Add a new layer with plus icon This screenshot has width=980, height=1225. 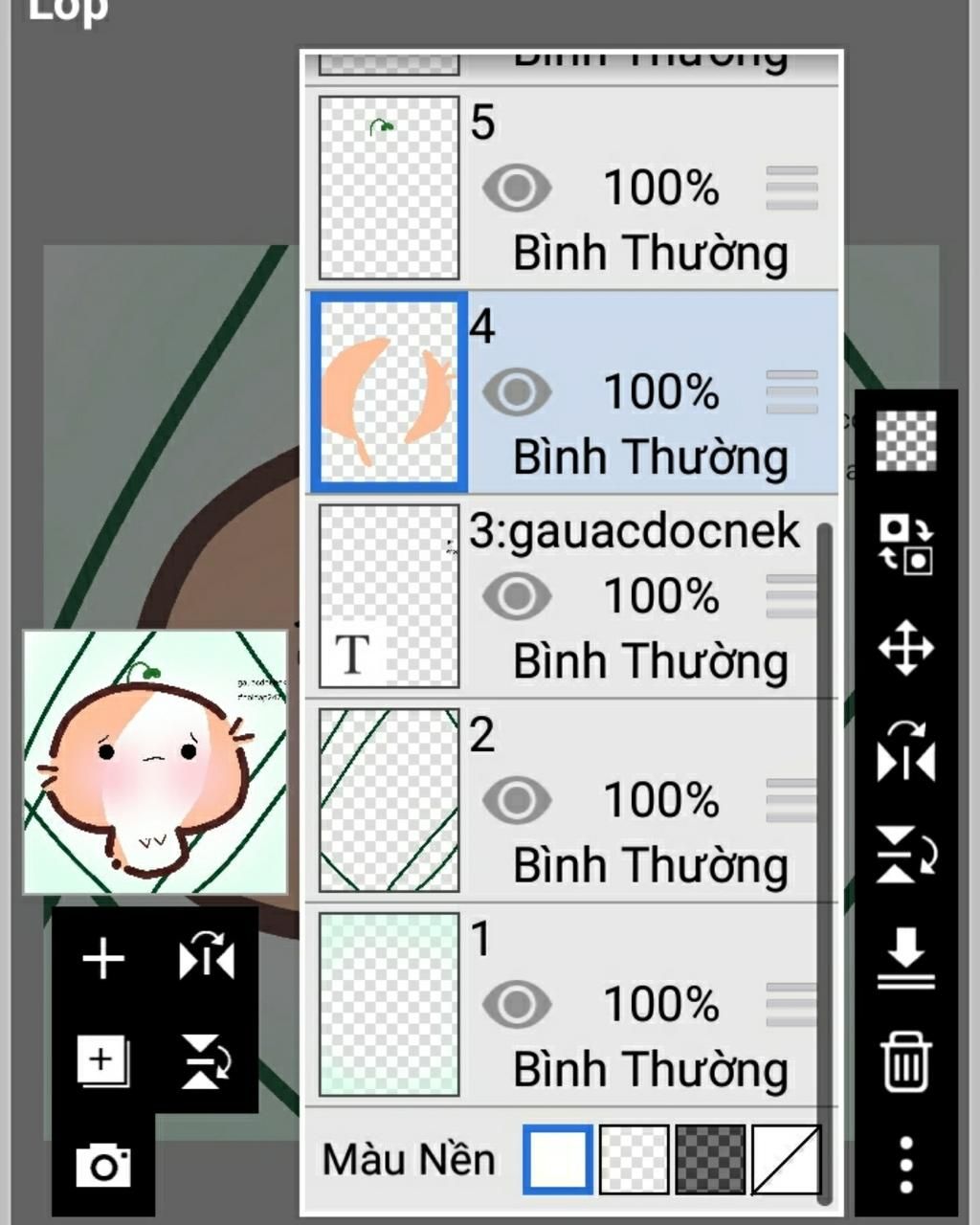pos(102,959)
